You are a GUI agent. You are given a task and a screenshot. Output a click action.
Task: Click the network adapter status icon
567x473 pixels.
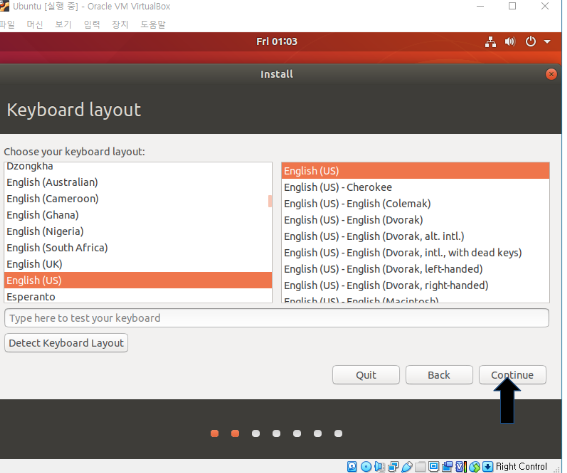coord(393,466)
